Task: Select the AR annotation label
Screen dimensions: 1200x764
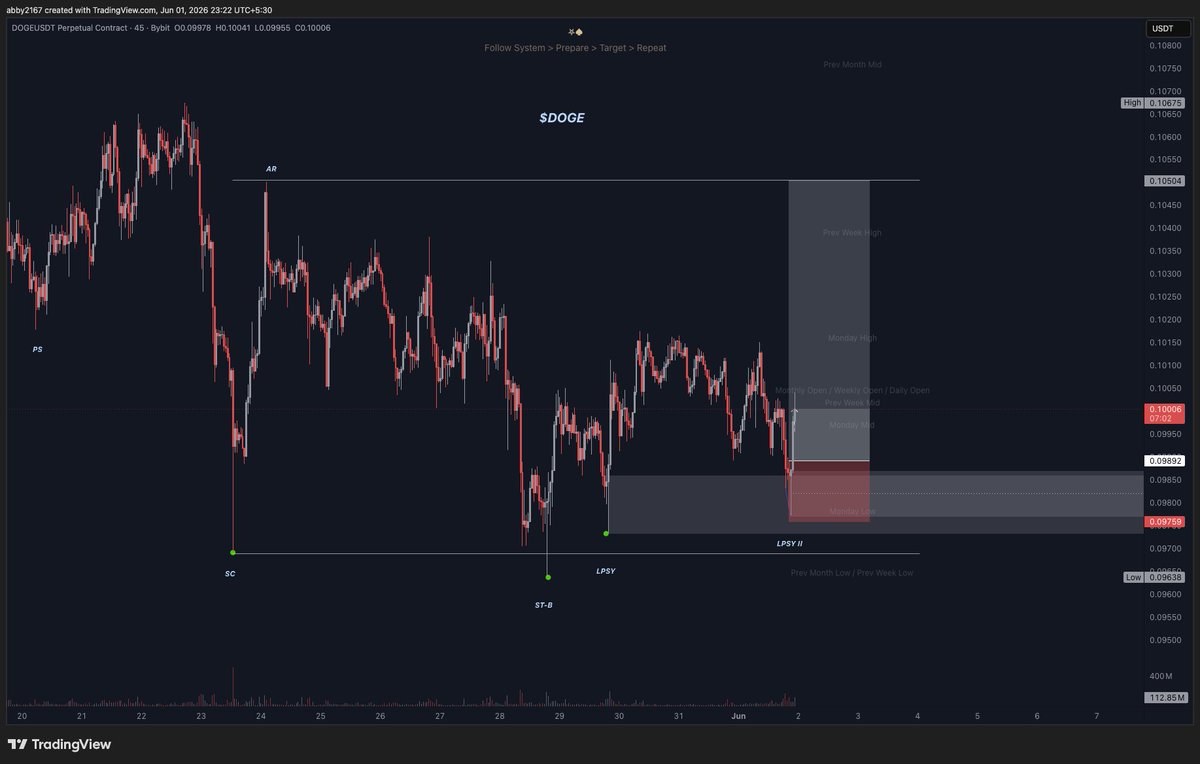Action: pyautogui.click(x=271, y=169)
